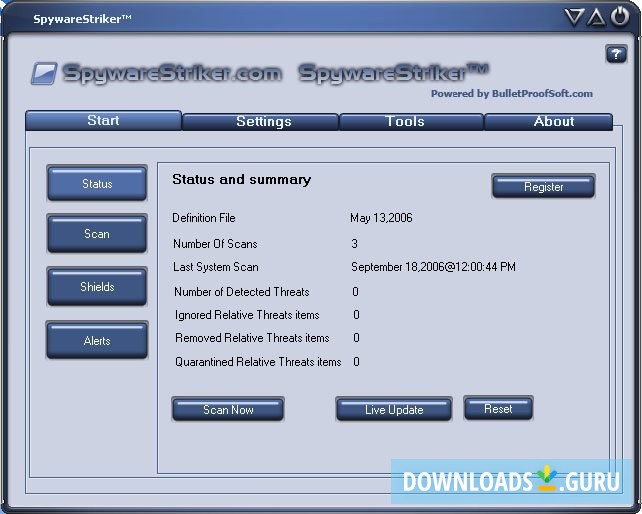Image resolution: width=642 pixels, height=514 pixels.
Task: Click the Quarantined Relative Threats value 0
Action: tap(356, 362)
